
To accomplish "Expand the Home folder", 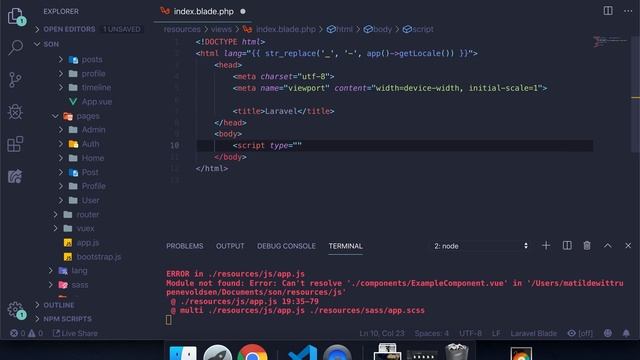I will 93,158.
